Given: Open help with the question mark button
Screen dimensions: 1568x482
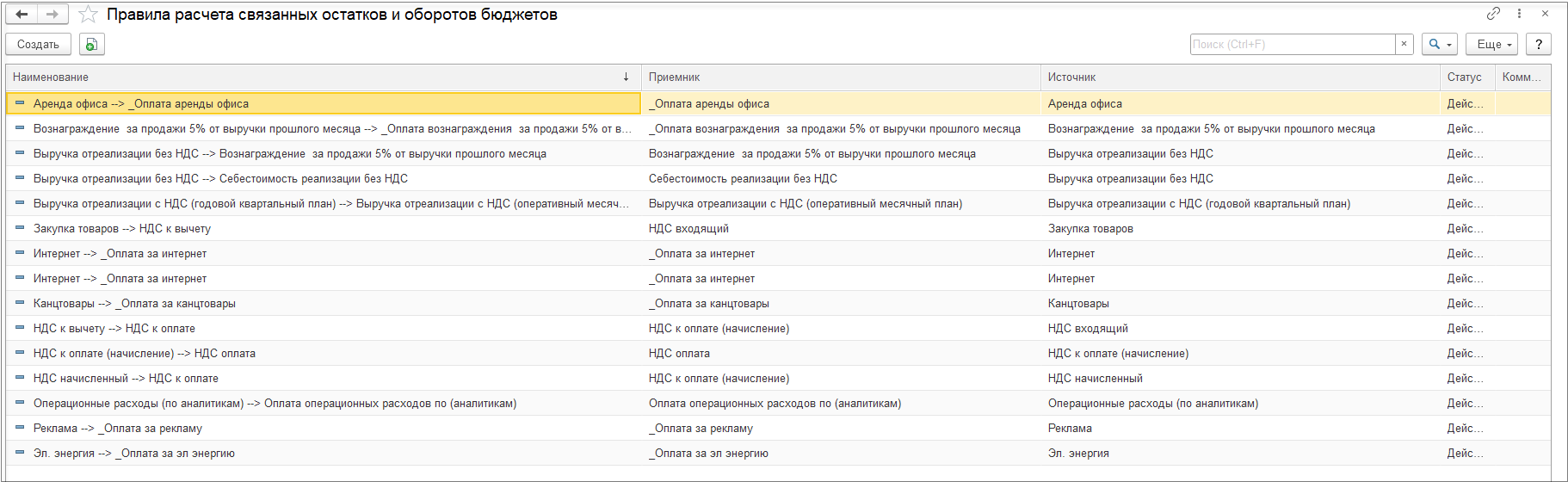Looking at the screenshot, I should coord(1538,44).
